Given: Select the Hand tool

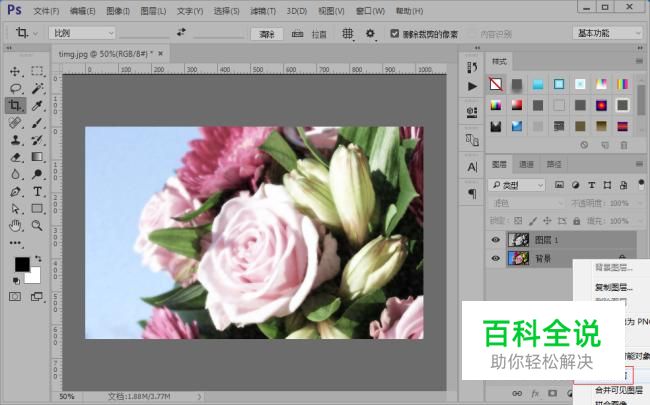Looking at the screenshot, I should coord(15,226).
